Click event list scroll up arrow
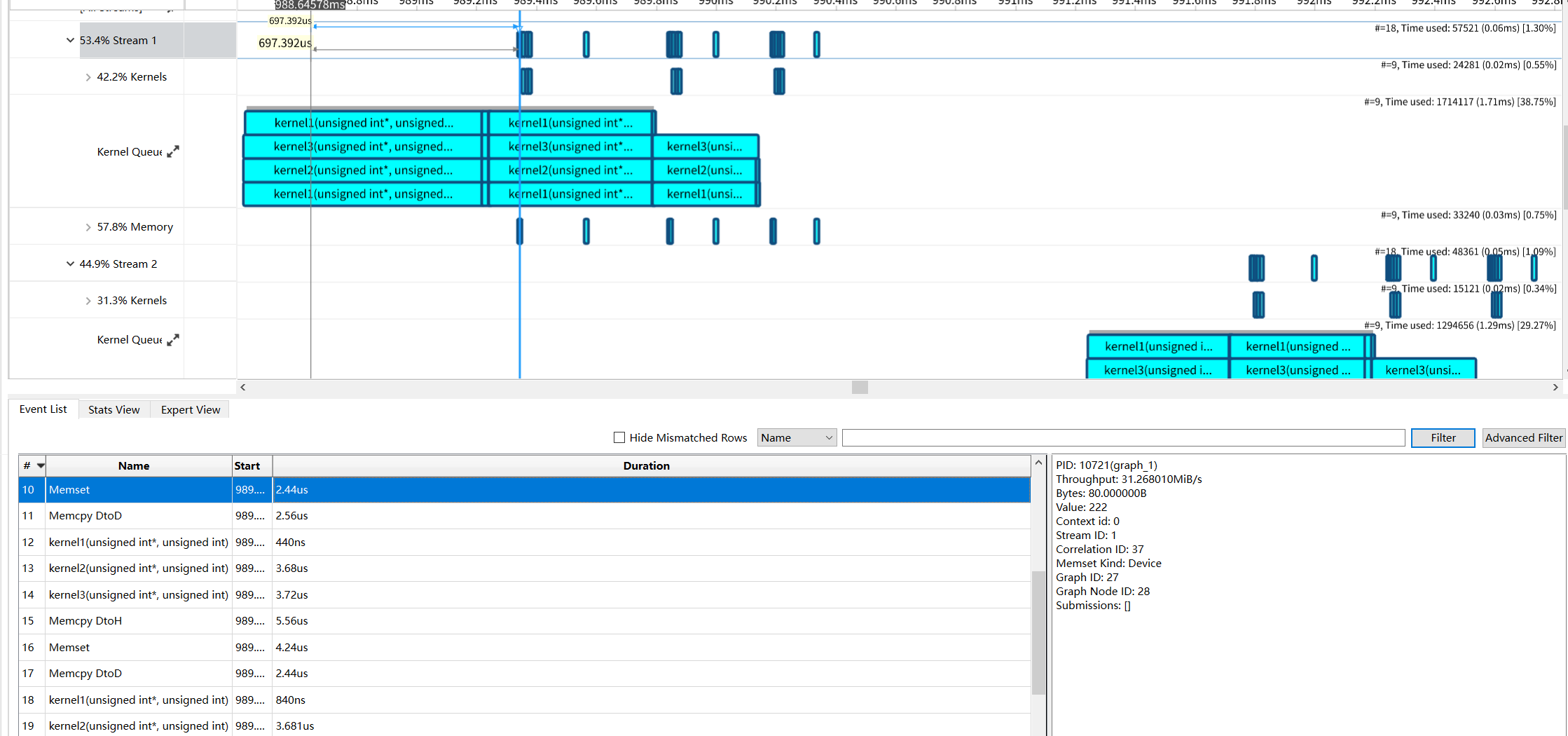The height and width of the screenshot is (736, 1568). click(x=1039, y=463)
